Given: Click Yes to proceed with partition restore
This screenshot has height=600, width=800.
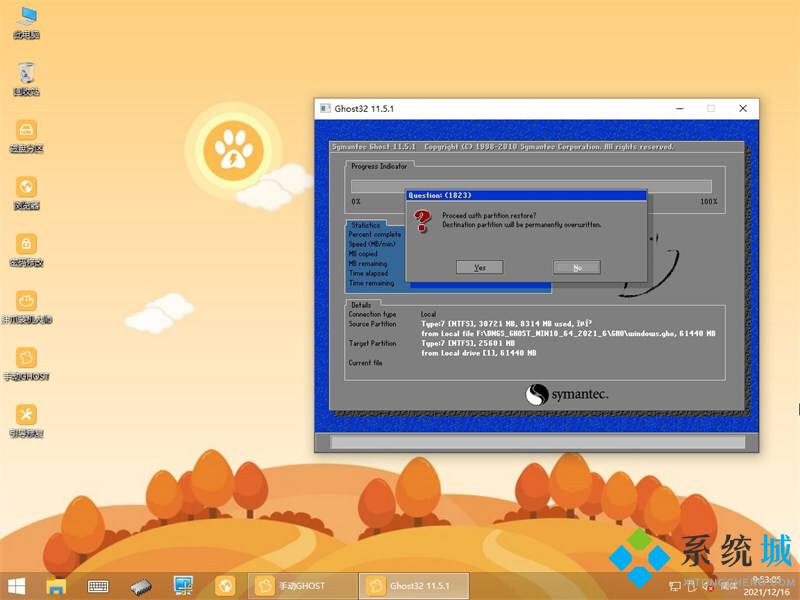Looking at the screenshot, I should [480, 267].
